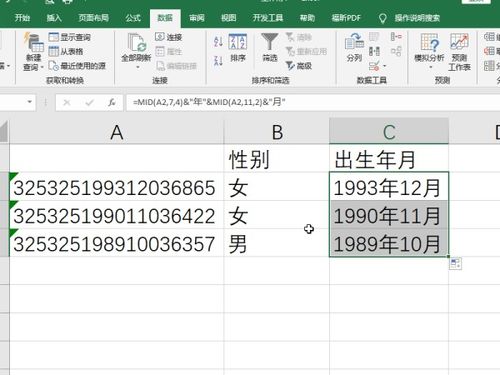Viewport: 500px width, 375px height.
Task: Click the 全部刷新 (Refresh All) icon
Action: point(136,43)
